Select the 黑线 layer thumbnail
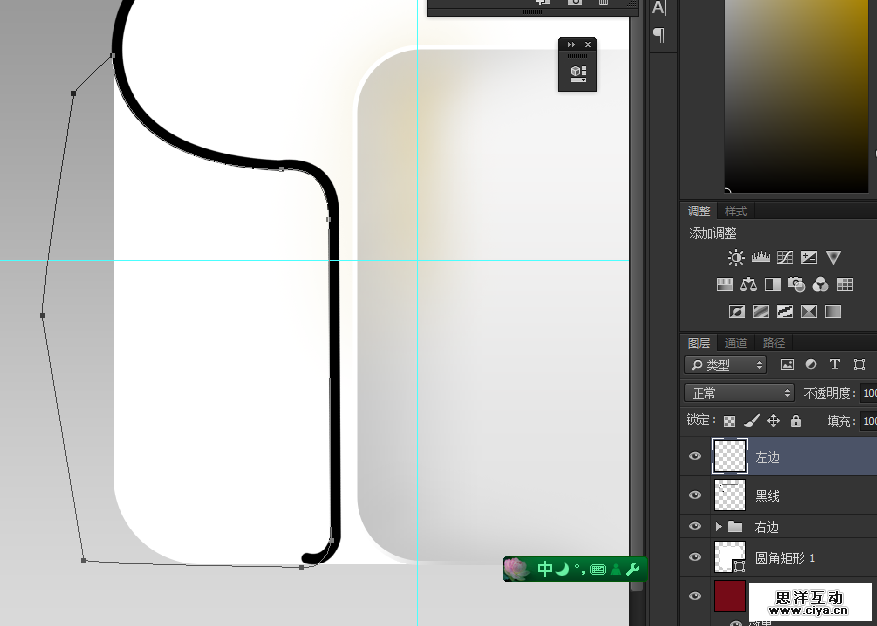This screenshot has height=626, width=877. (x=730, y=495)
